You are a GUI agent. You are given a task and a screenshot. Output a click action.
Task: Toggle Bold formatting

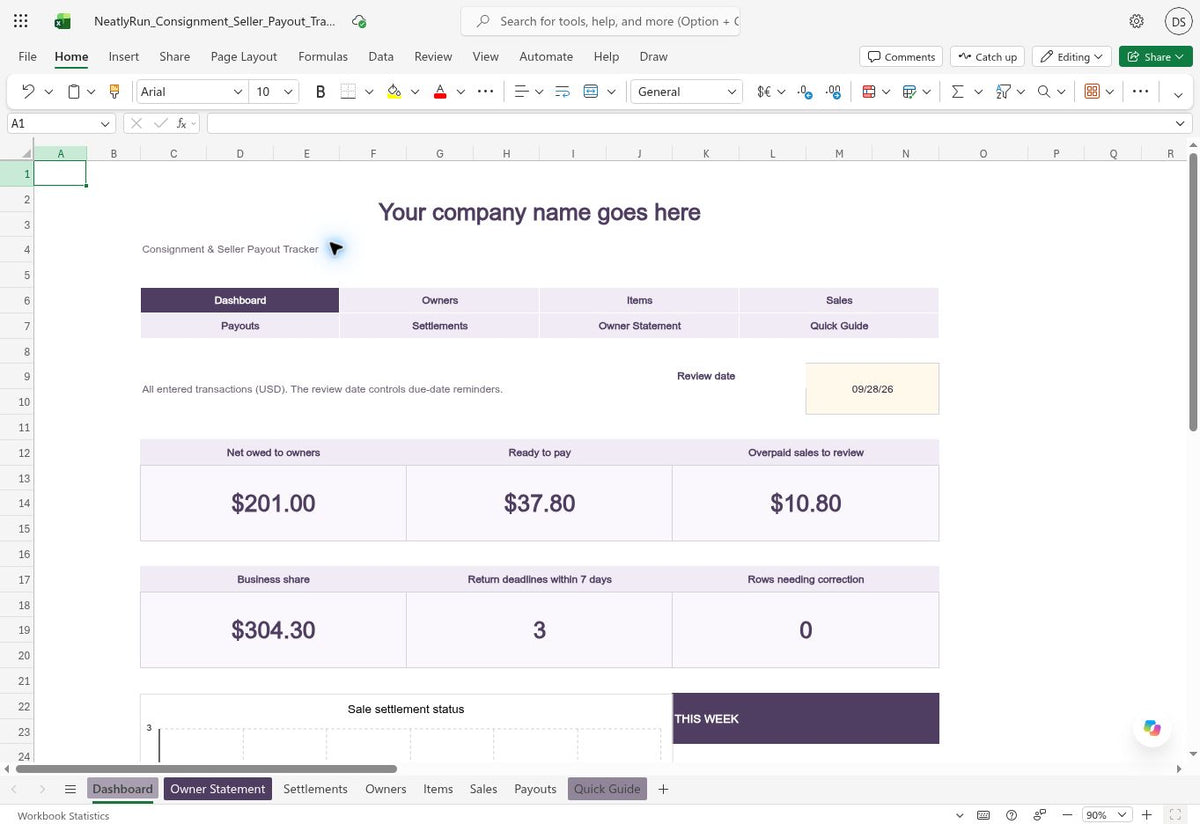point(321,91)
